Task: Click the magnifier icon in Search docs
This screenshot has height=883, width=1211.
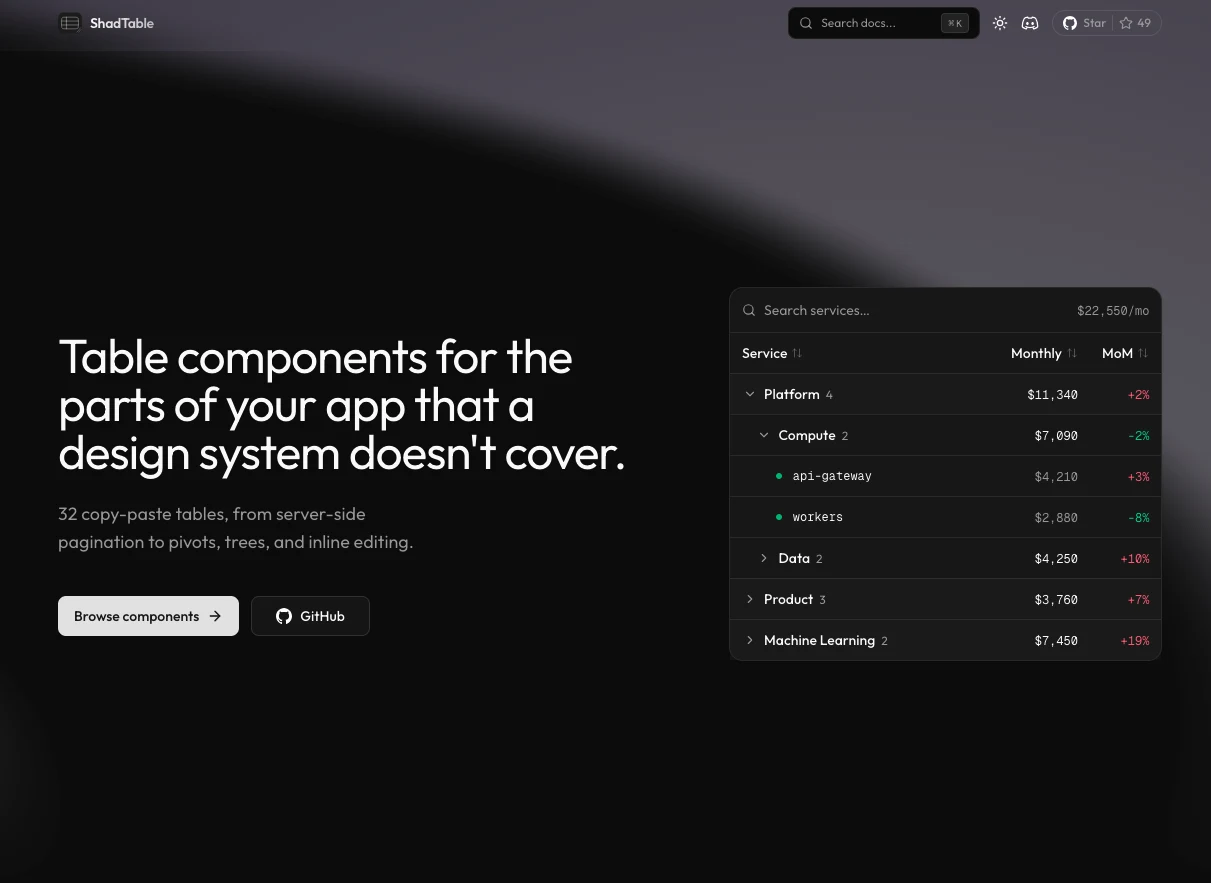Action: tap(806, 23)
